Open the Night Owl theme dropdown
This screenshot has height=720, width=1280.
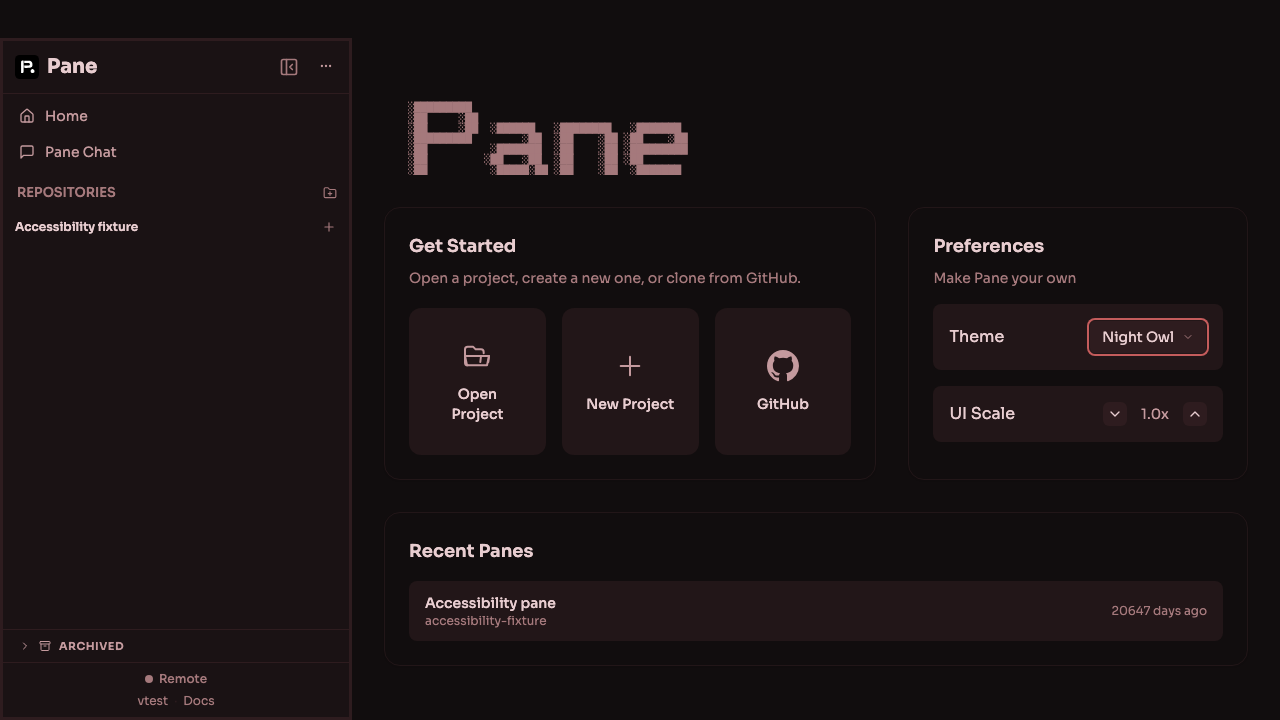coord(1148,337)
